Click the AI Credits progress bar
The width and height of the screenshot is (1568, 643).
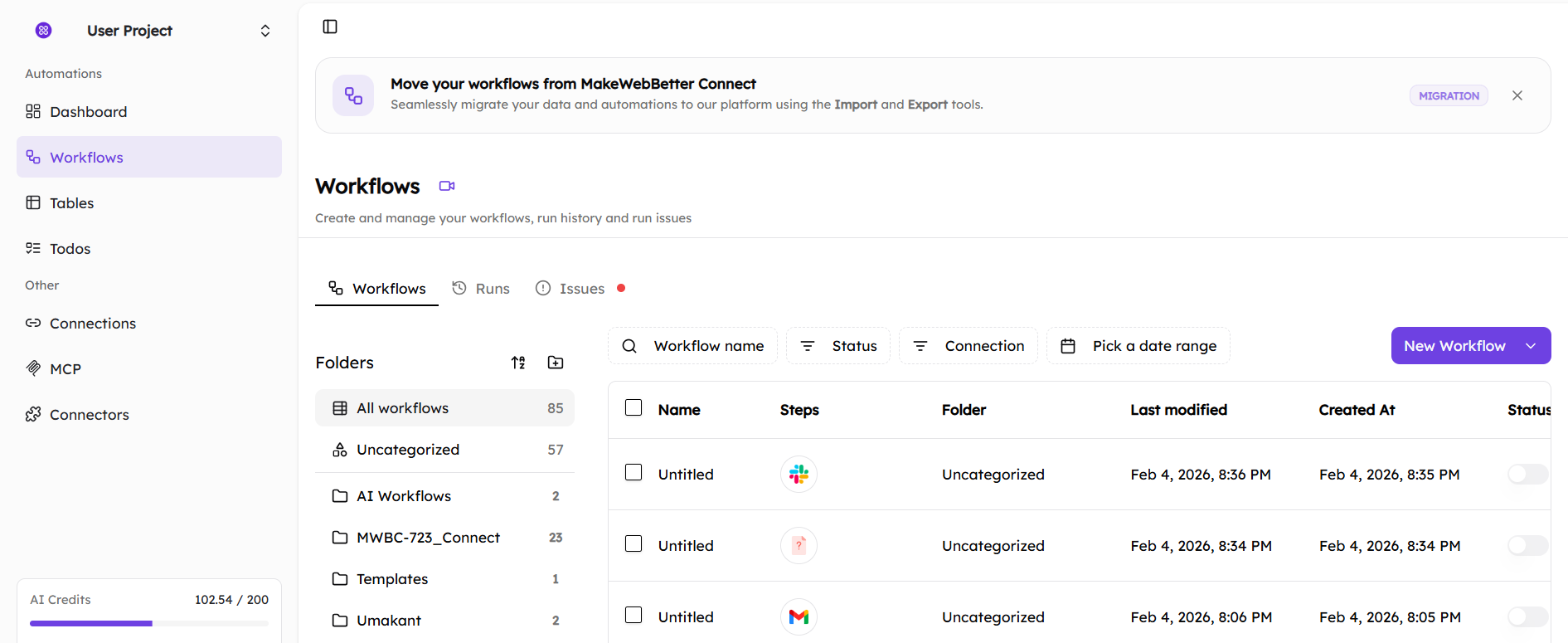click(149, 623)
